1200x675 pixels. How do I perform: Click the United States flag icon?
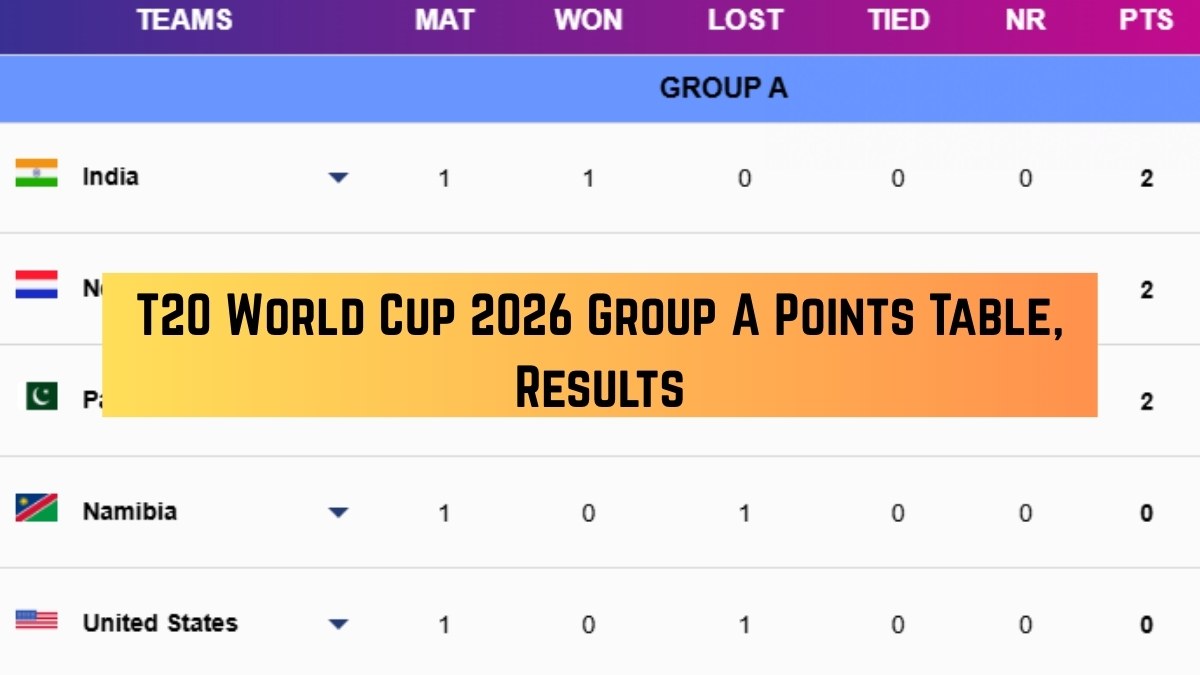(x=36, y=620)
